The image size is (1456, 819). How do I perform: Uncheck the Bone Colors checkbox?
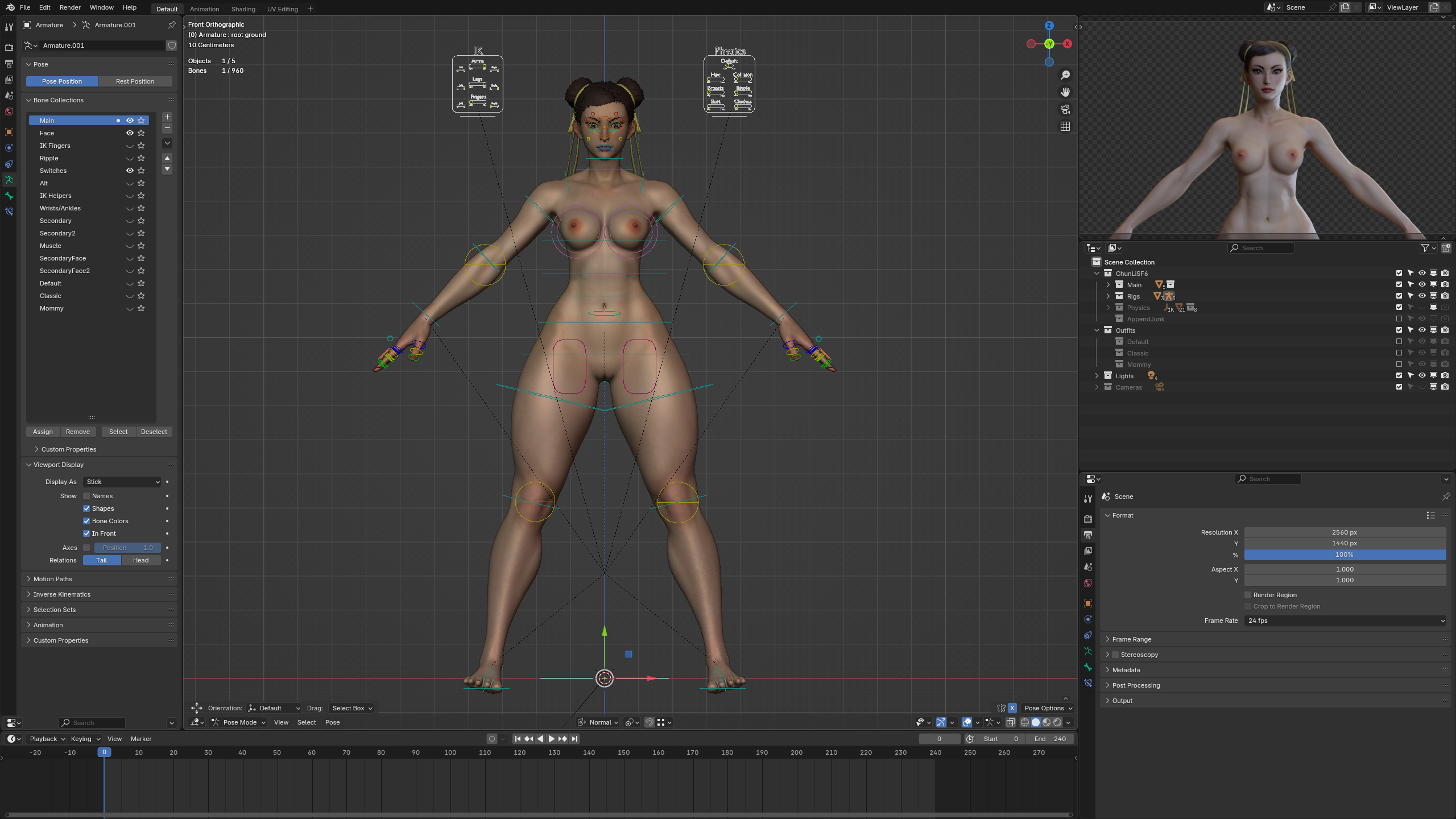coord(86,521)
